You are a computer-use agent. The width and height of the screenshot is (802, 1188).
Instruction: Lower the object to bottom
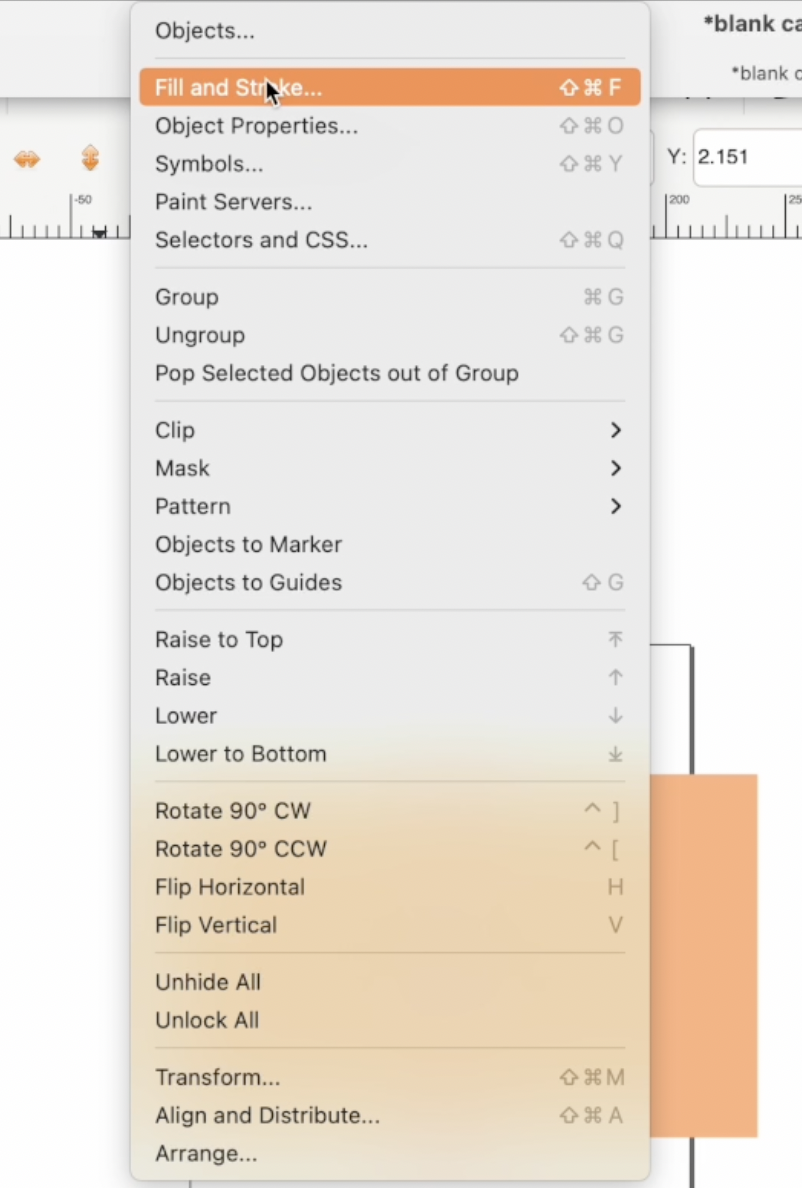240,753
